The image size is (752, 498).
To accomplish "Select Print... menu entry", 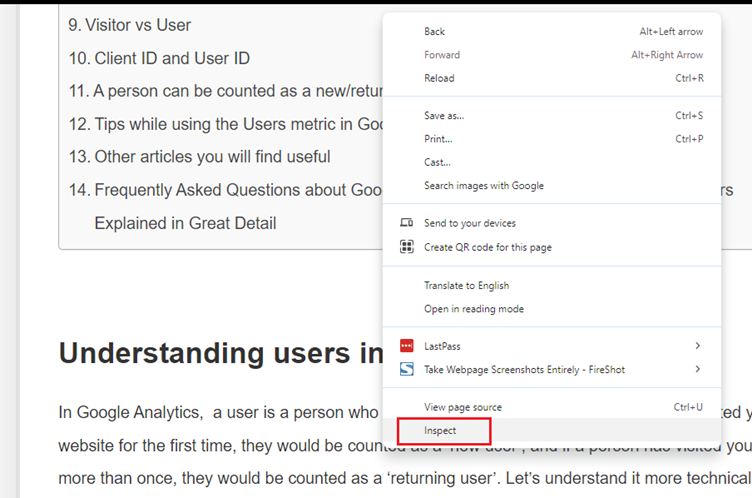I will [438, 139].
